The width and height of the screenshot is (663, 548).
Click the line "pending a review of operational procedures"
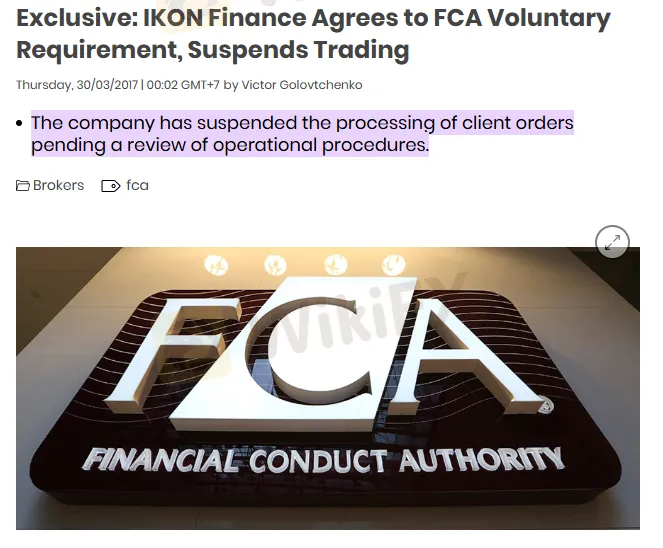(230, 145)
